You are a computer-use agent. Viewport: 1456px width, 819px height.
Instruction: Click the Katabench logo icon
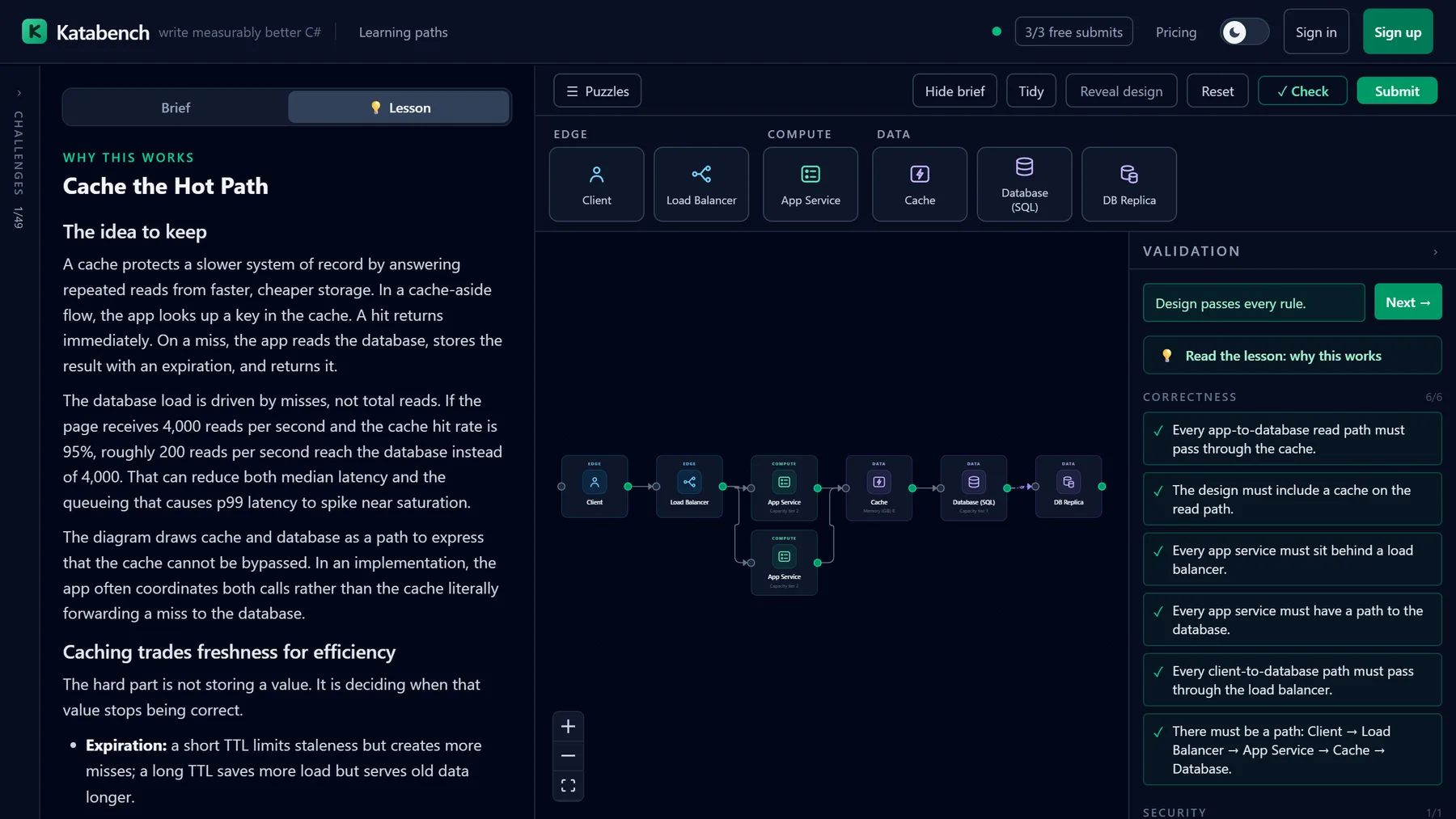click(x=34, y=32)
